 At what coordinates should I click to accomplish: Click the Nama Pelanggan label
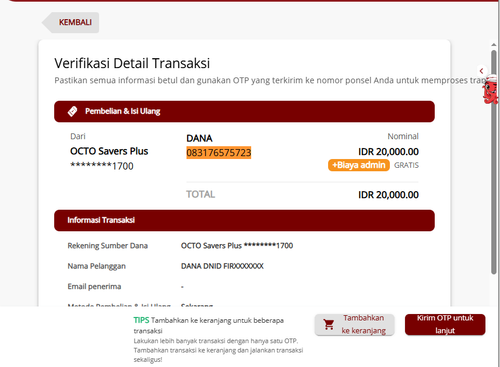click(97, 266)
